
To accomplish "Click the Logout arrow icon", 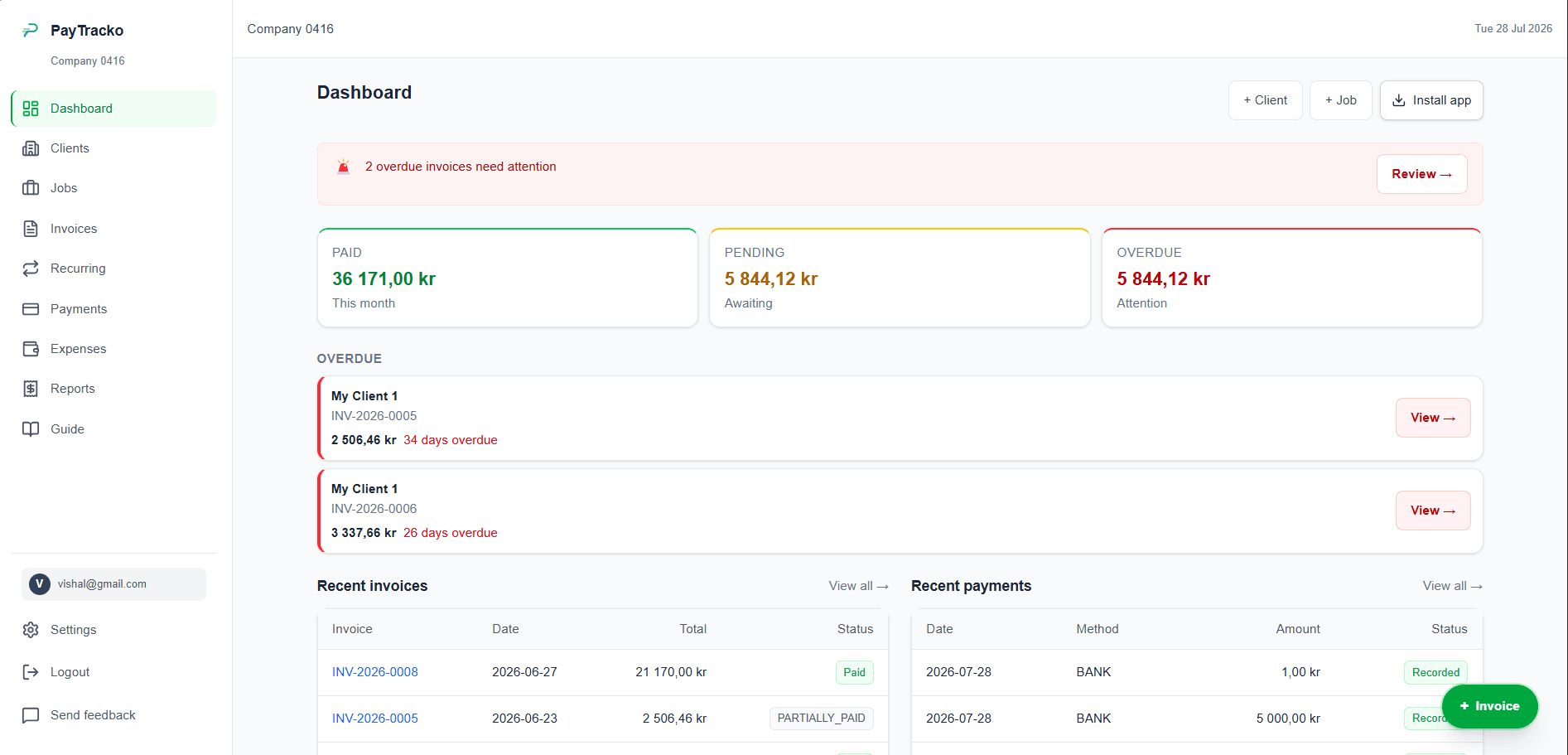I will (x=31, y=672).
